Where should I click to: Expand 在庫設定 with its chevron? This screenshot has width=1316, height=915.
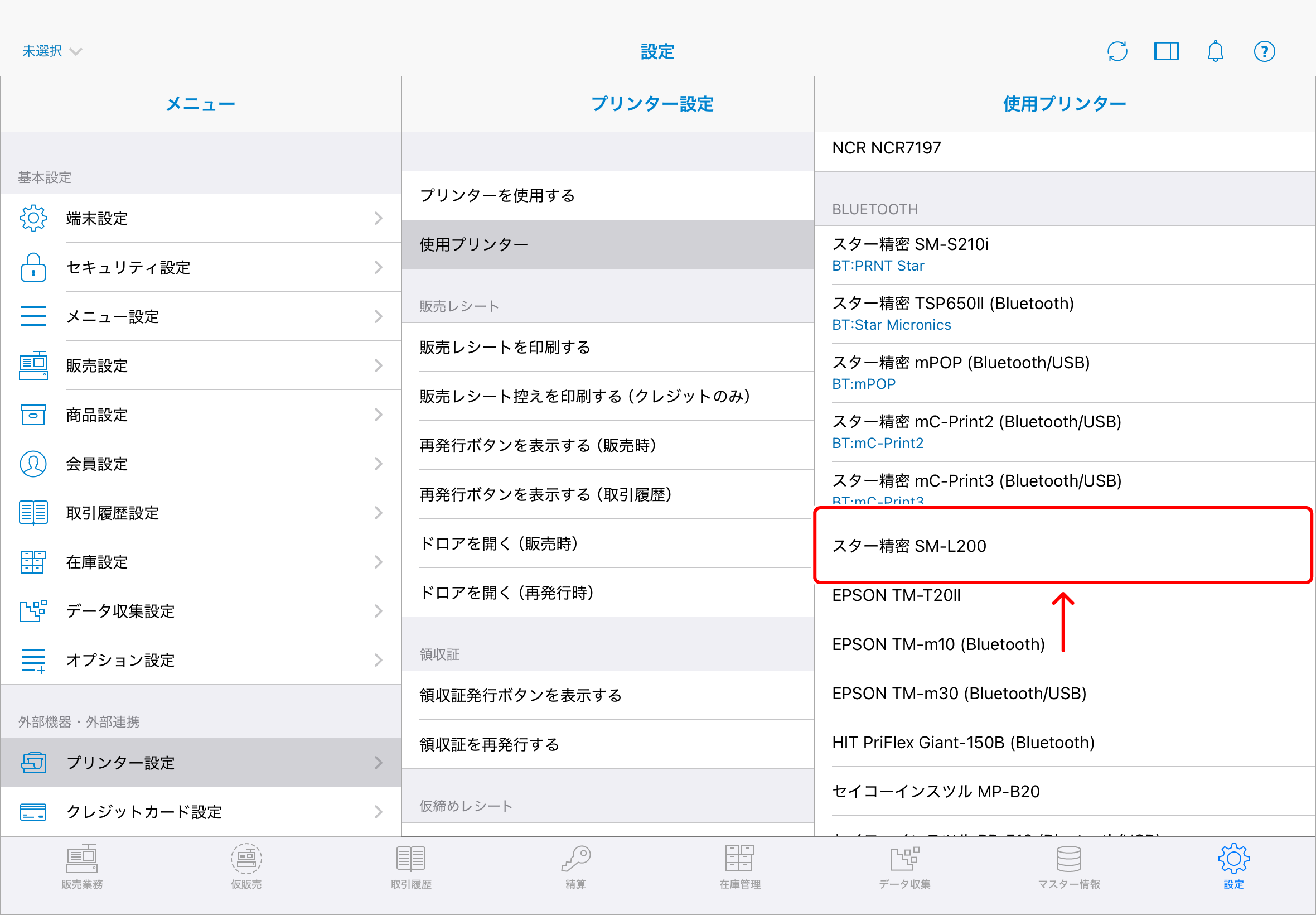coord(378,562)
